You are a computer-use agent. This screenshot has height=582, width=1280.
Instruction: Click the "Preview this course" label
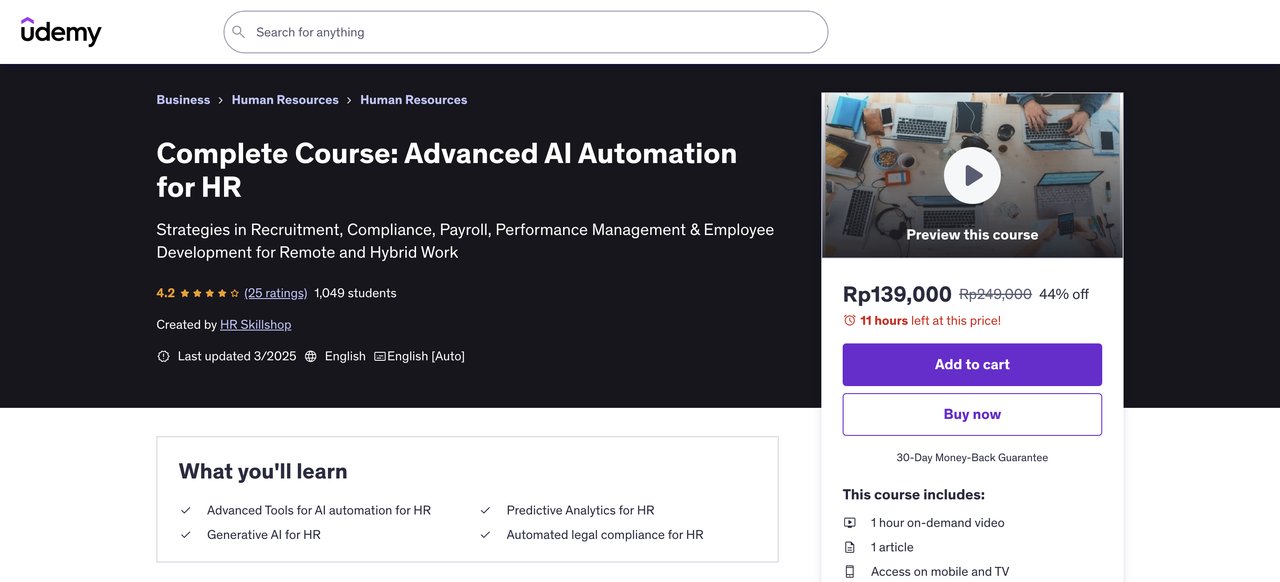pos(972,235)
